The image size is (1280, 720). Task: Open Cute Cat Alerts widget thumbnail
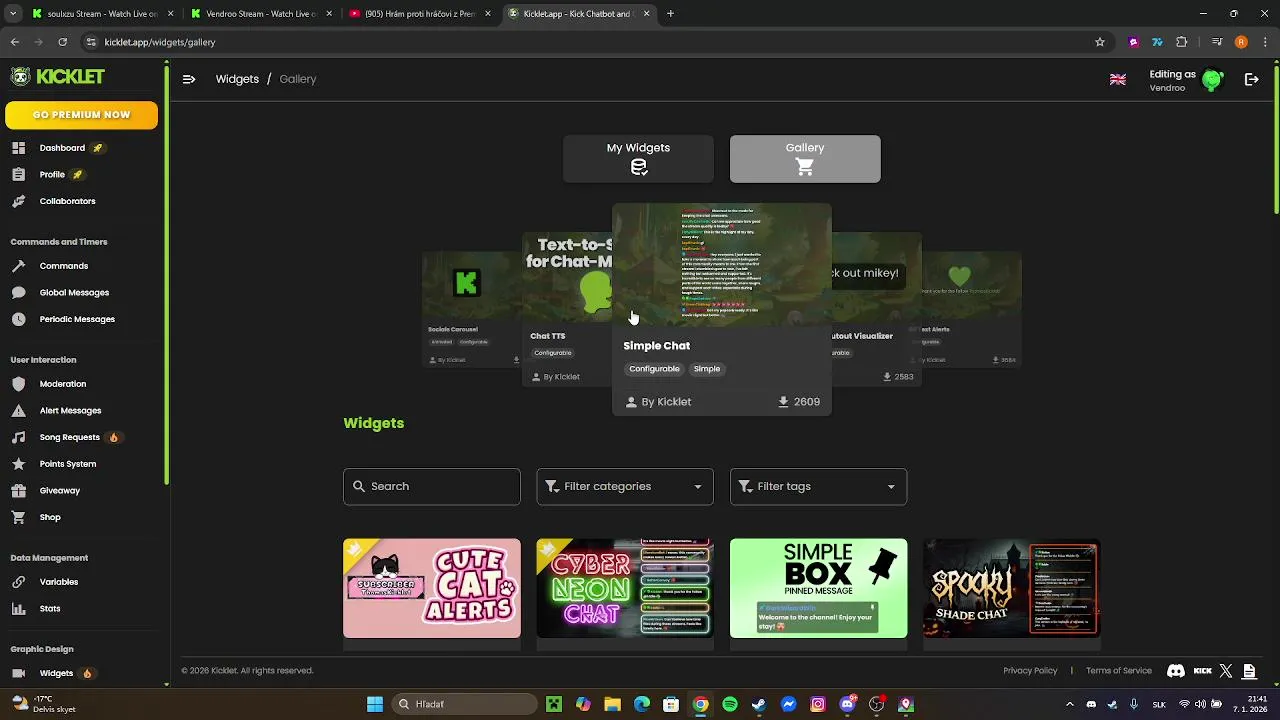coord(432,588)
